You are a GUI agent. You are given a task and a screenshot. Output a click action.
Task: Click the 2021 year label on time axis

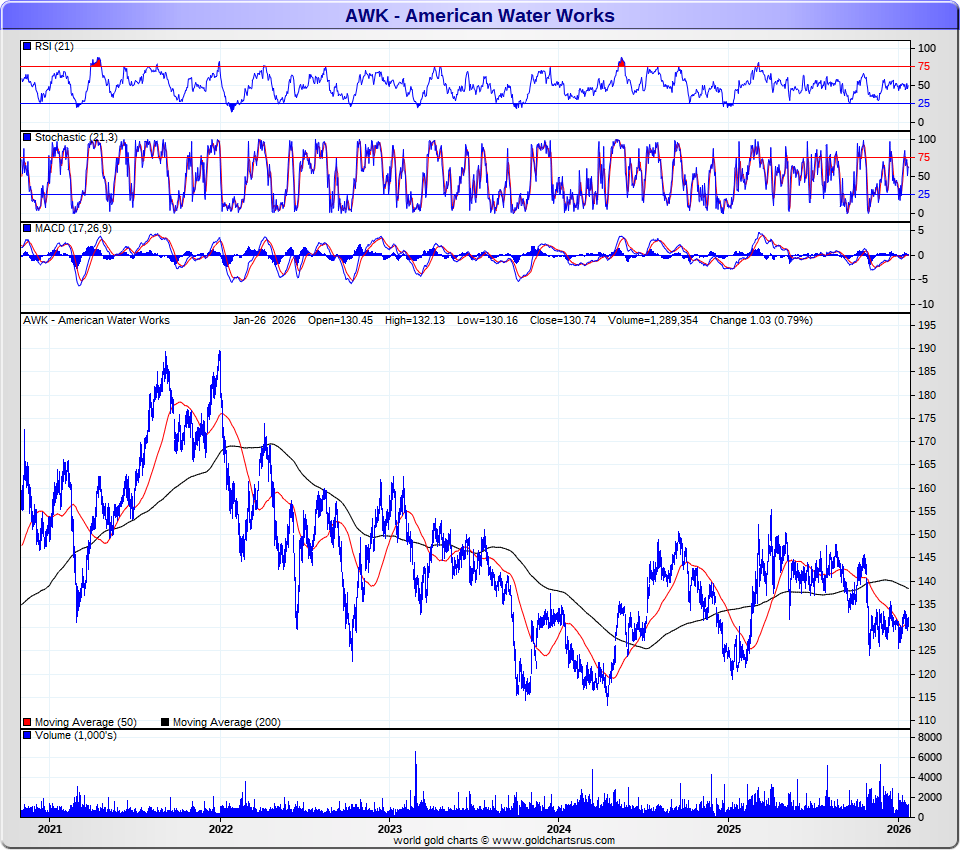pyautogui.click(x=50, y=829)
